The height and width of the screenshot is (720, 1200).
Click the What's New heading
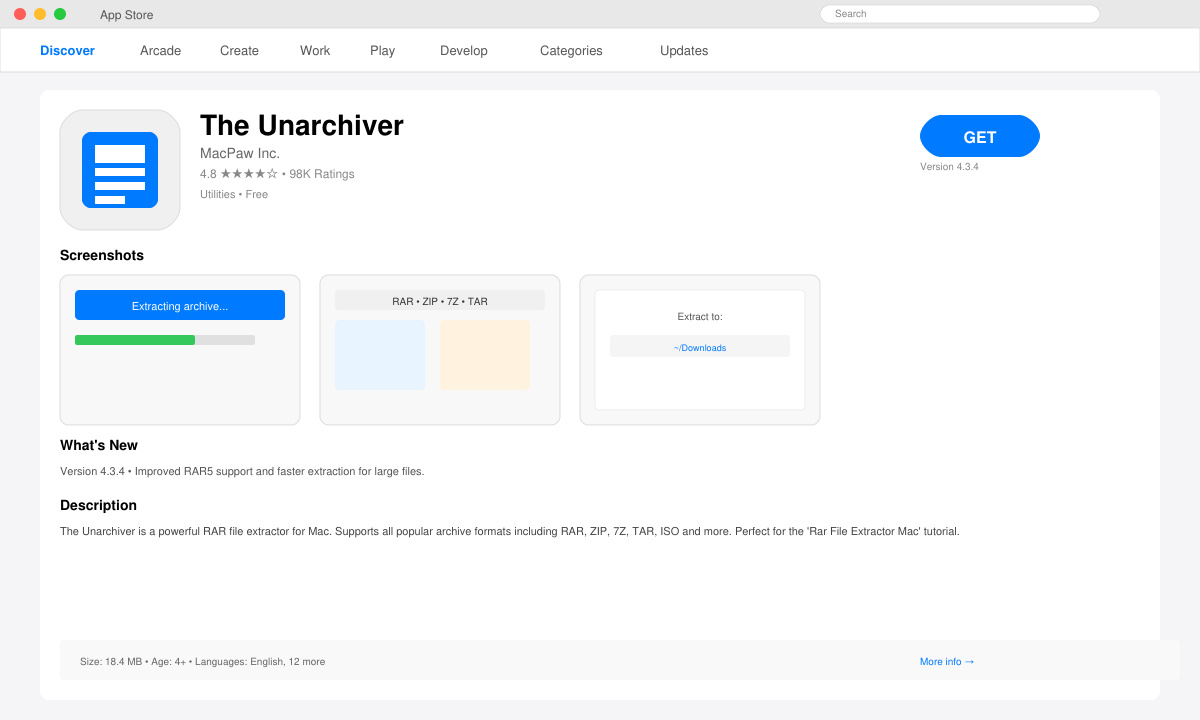pyautogui.click(x=99, y=445)
